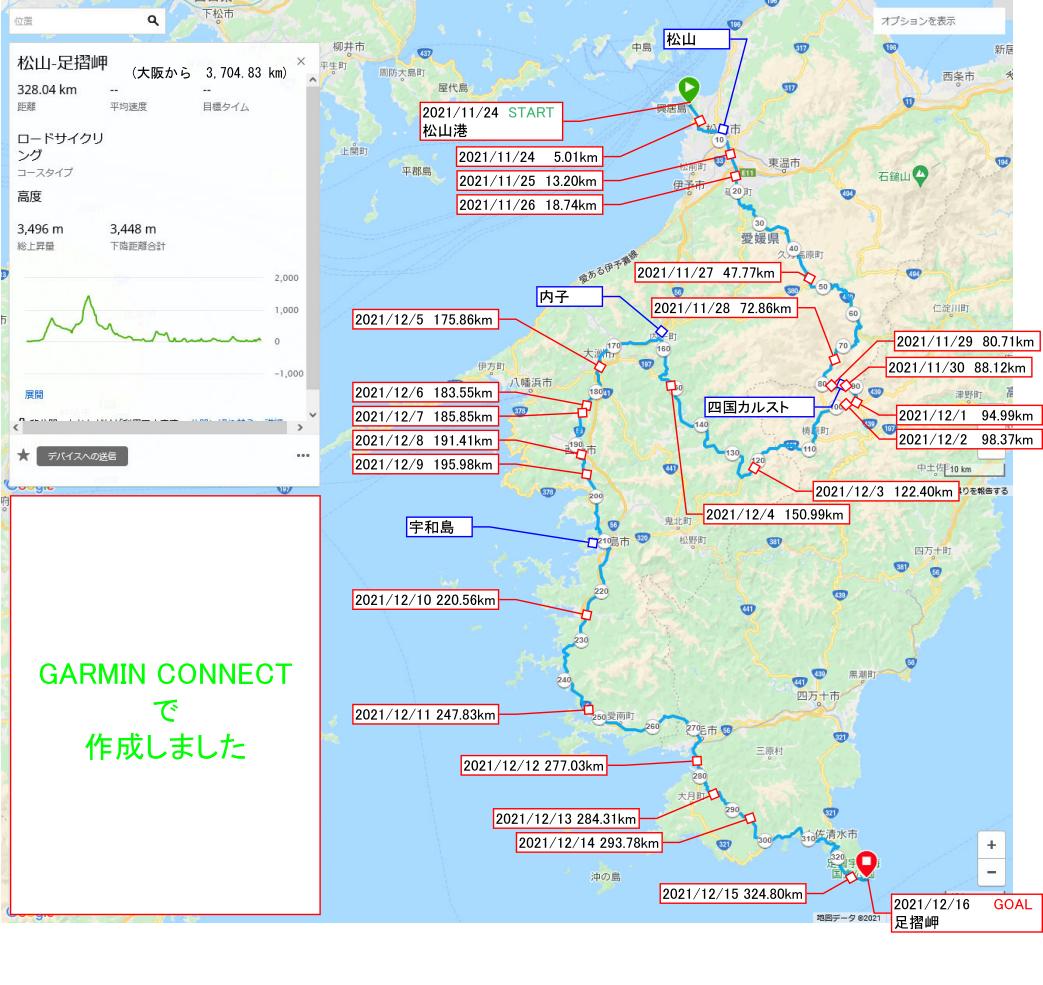This screenshot has width=1043, height=985.
Task: Click the panel scrollbar down arrow
Action: pyautogui.click(x=313, y=414)
